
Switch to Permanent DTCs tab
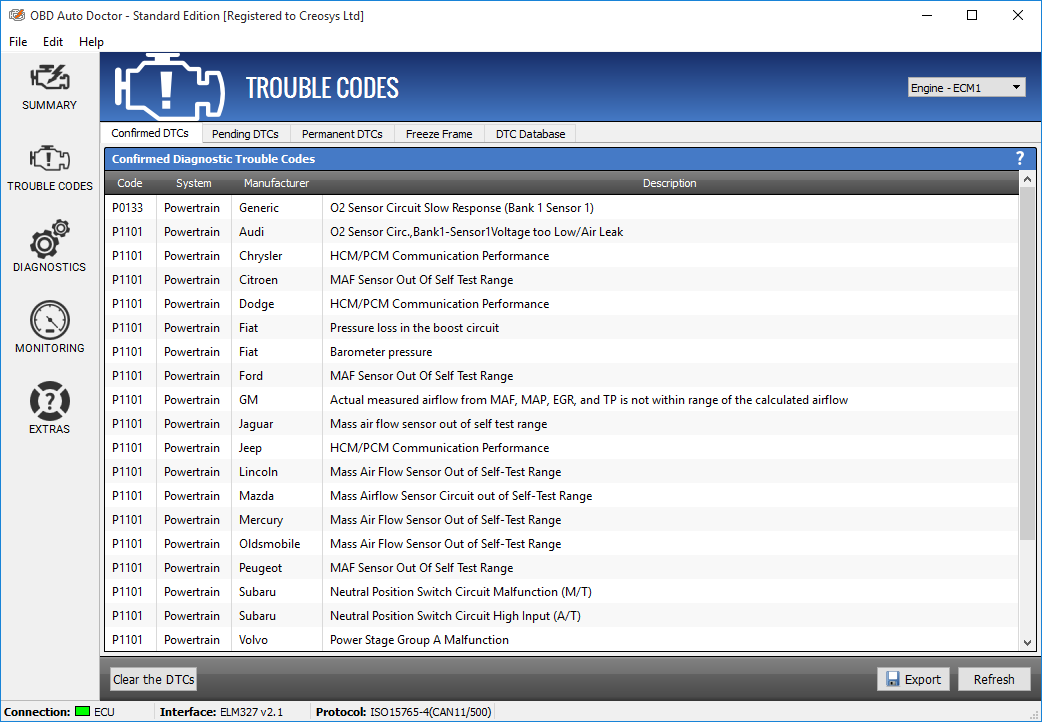tap(342, 134)
